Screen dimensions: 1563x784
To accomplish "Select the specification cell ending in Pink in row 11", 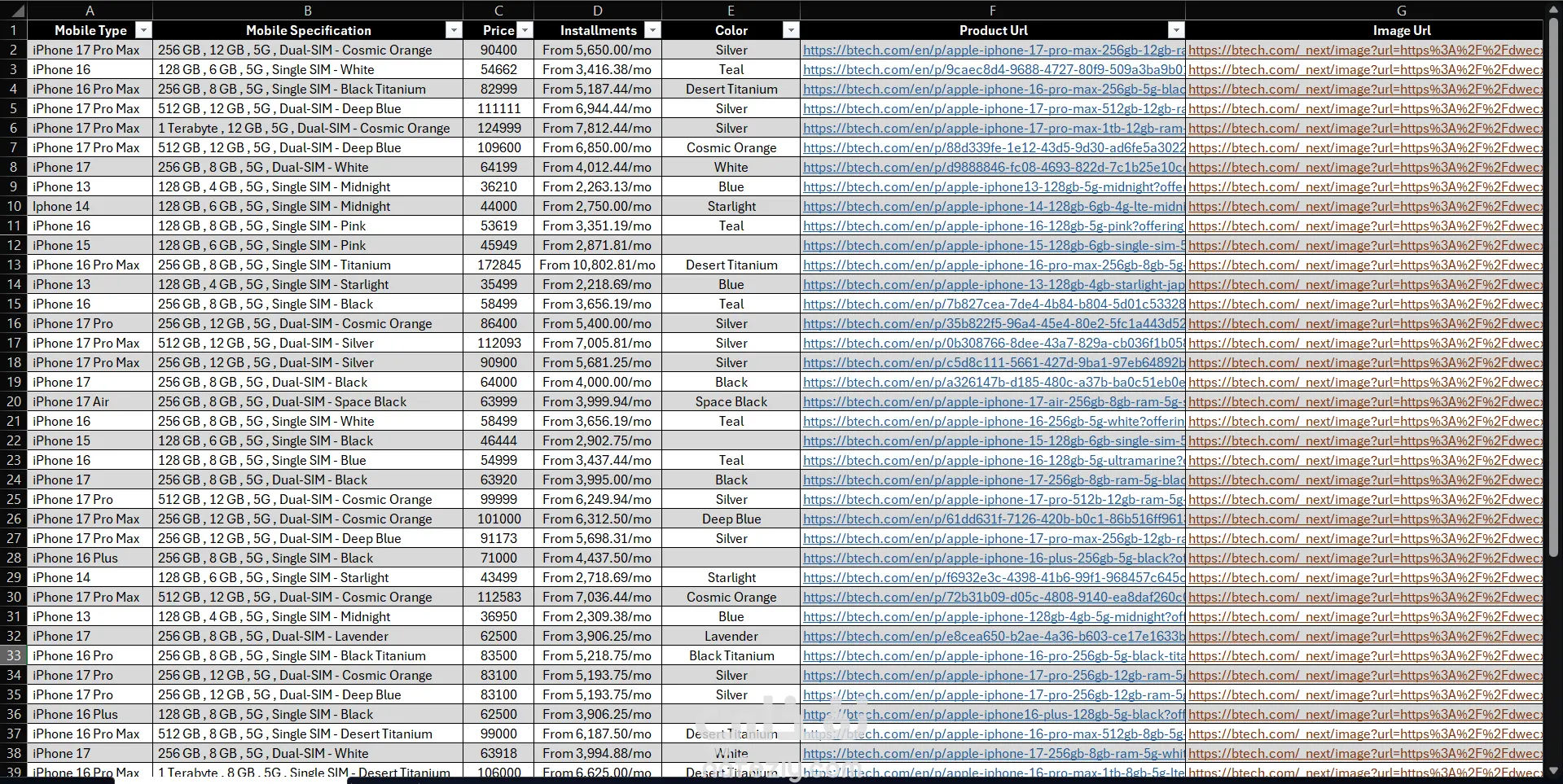I will pyautogui.click(x=308, y=226).
